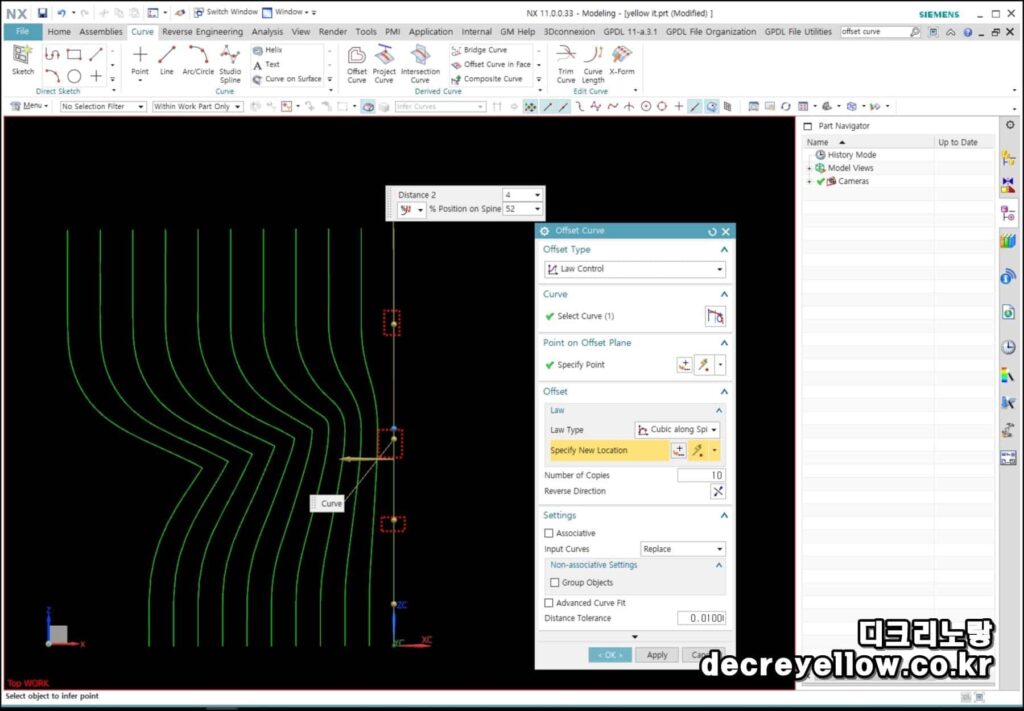The width and height of the screenshot is (1024, 711).
Task: Enable the Associative checkbox
Action: pyautogui.click(x=549, y=533)
